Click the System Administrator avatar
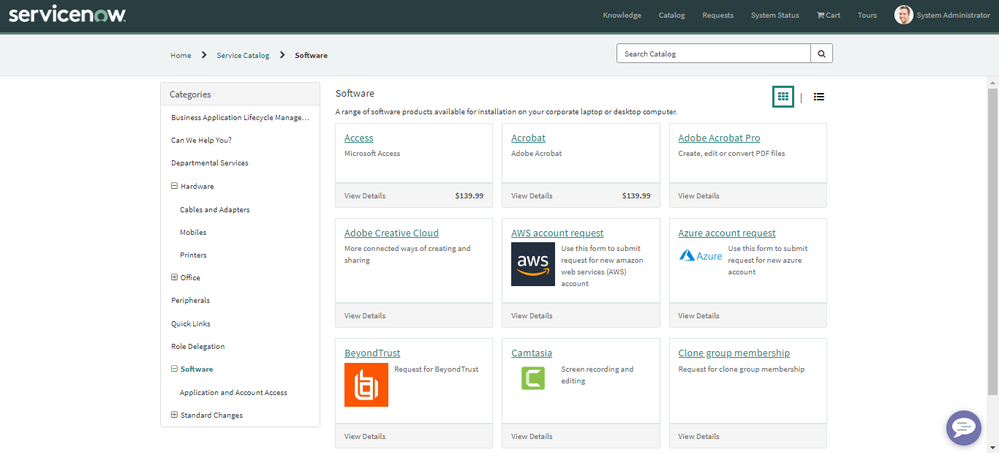The width and height of the screenshot is (999, 453). click(x=903, y=15)
